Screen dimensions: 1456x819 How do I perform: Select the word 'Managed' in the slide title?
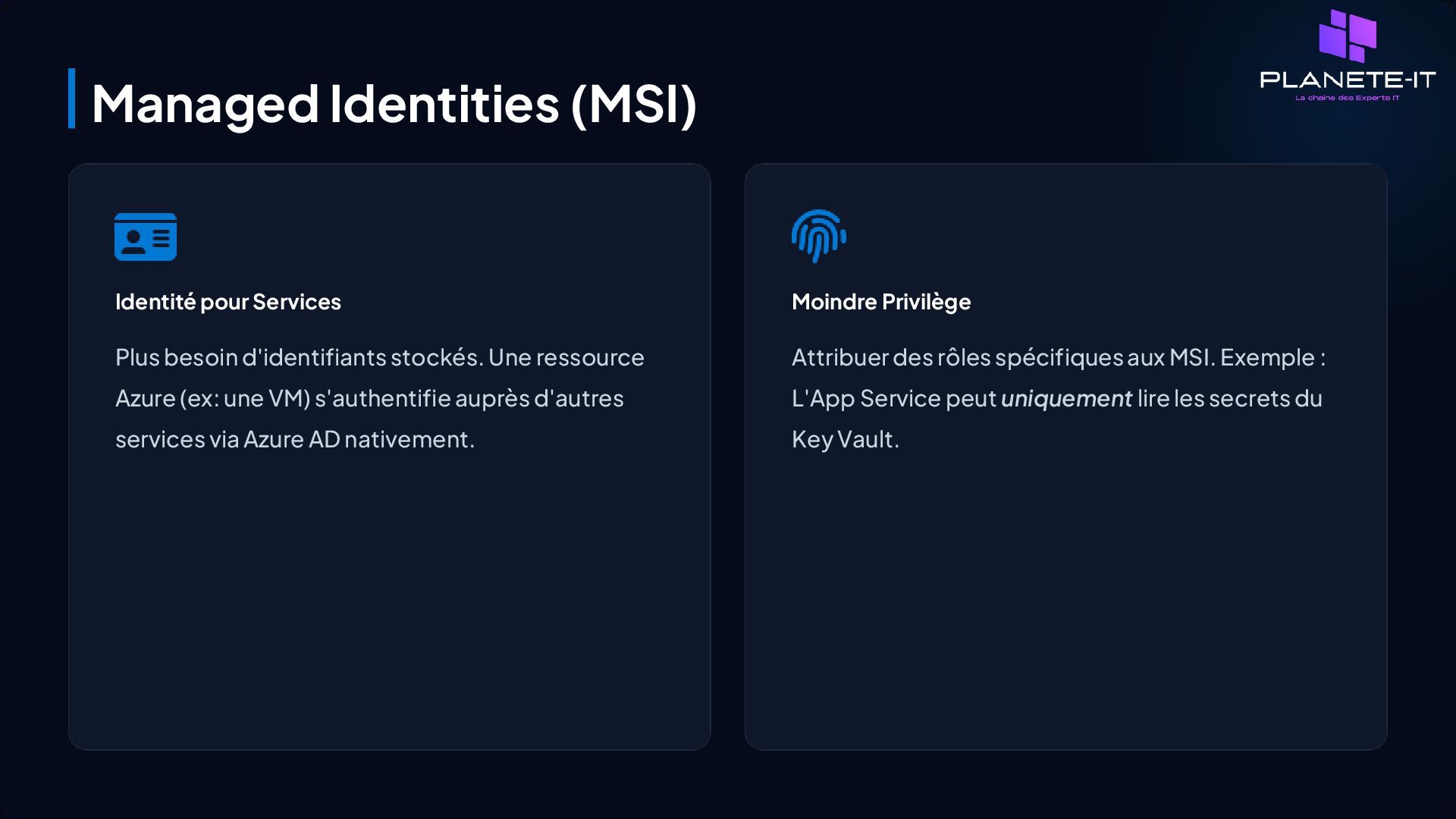205,103
